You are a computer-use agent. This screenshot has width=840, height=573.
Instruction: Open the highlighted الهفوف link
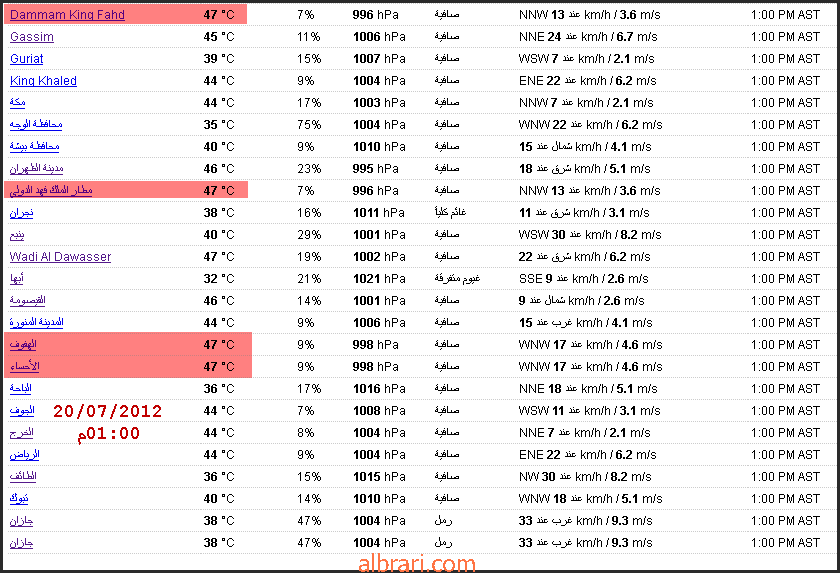[23, 344]
